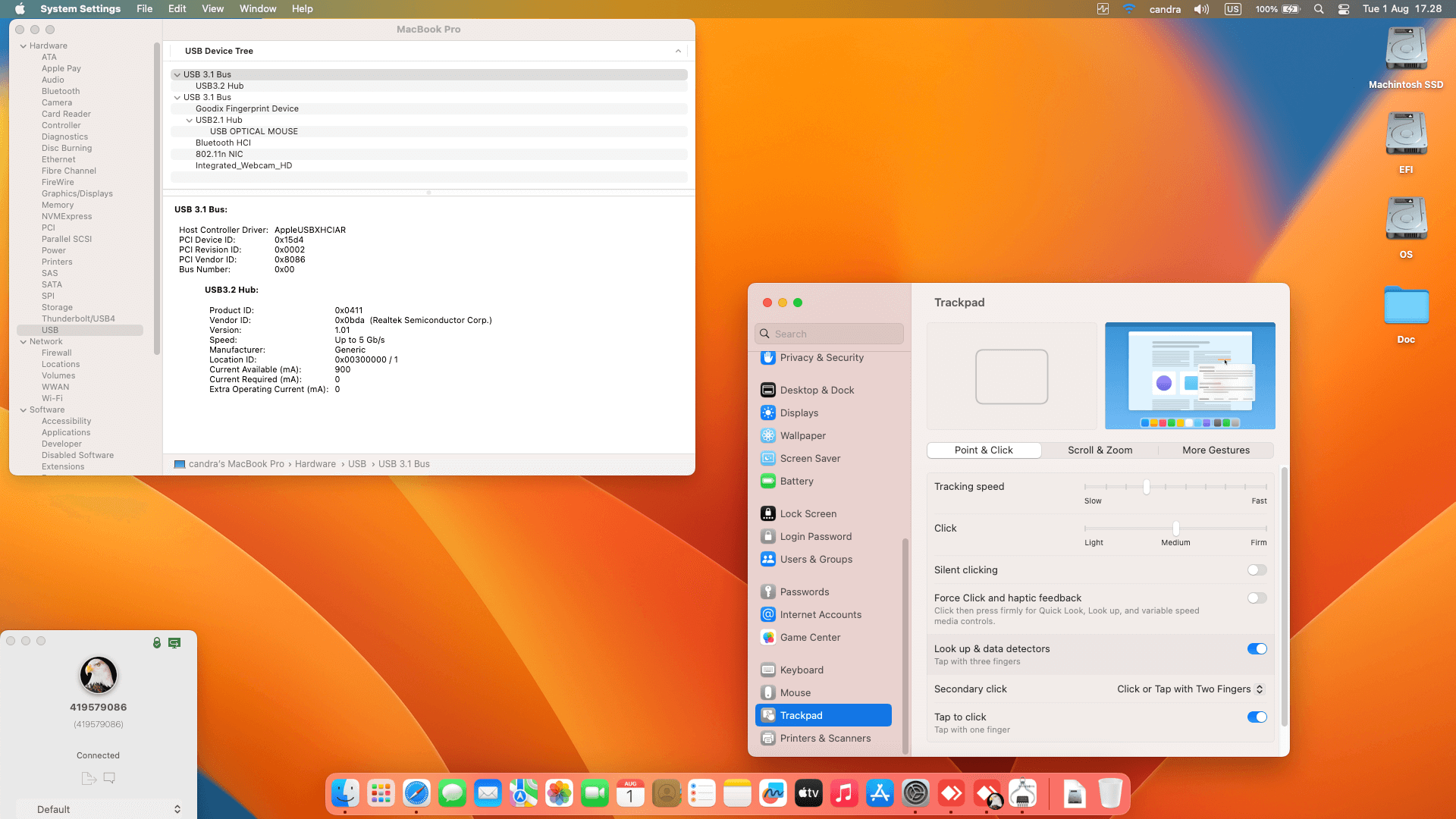Select Thunderbolt/USB4 in sidebar
The height and width of the screenshot is (819, 1456).
(78, 318)
